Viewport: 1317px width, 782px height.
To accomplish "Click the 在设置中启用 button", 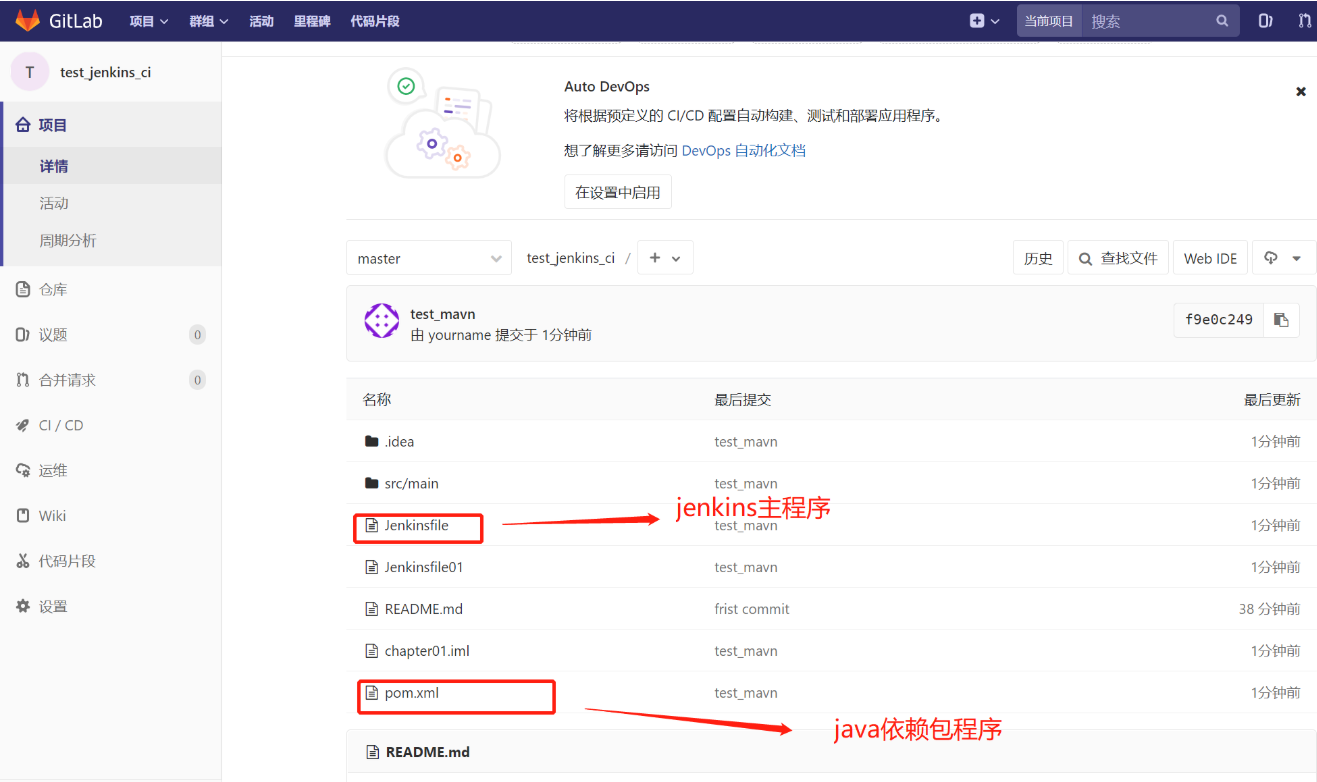I will click(618, 192).
